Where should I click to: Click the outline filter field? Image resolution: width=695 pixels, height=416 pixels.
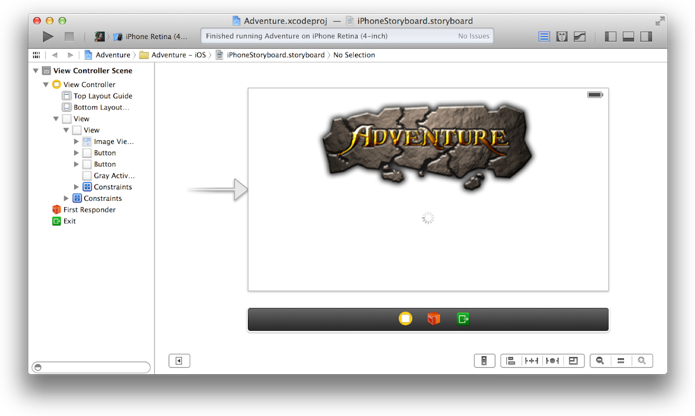pyautogui.click(x=91, y=367)
